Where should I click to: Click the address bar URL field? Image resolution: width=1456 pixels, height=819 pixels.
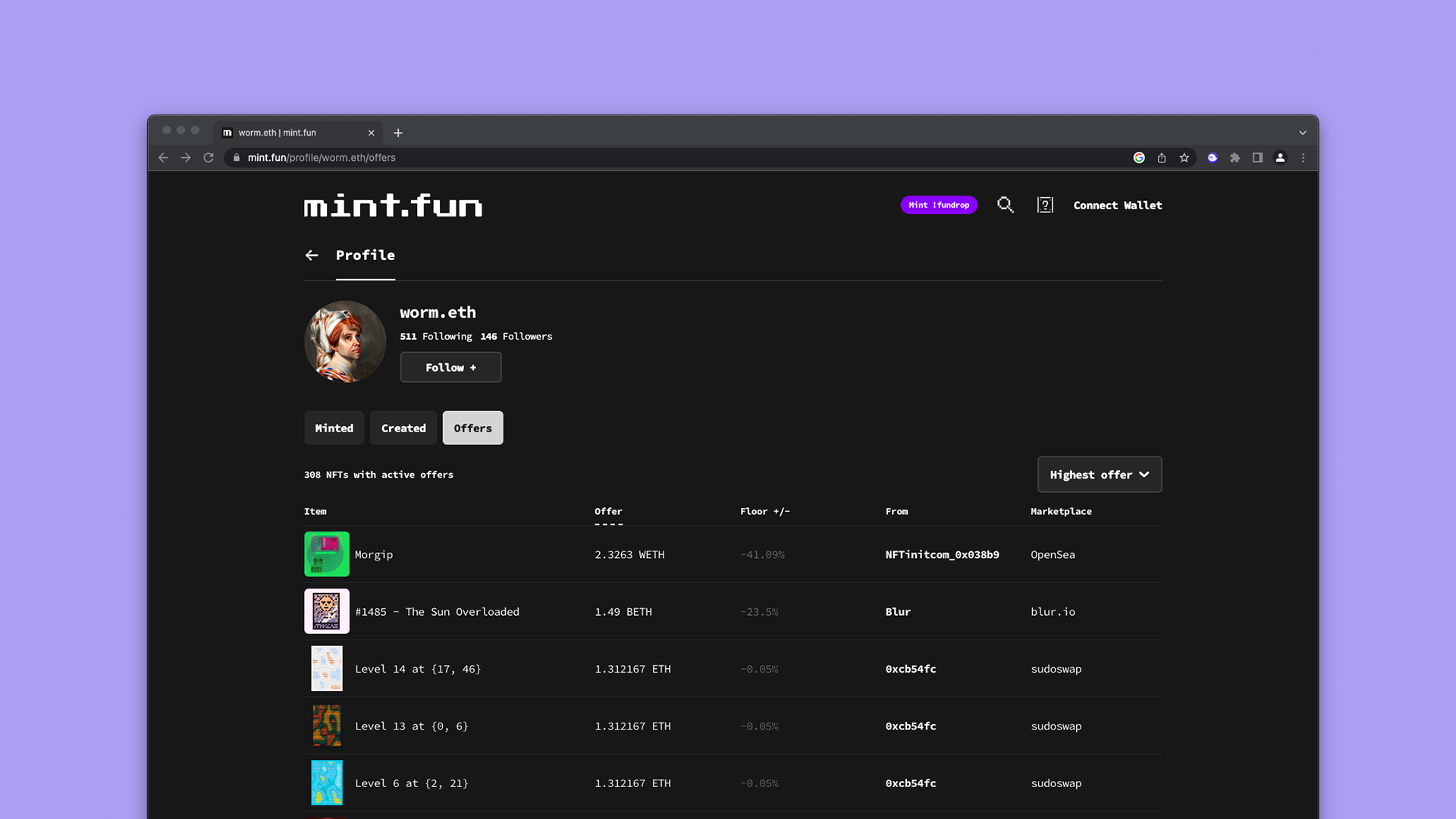322,157
